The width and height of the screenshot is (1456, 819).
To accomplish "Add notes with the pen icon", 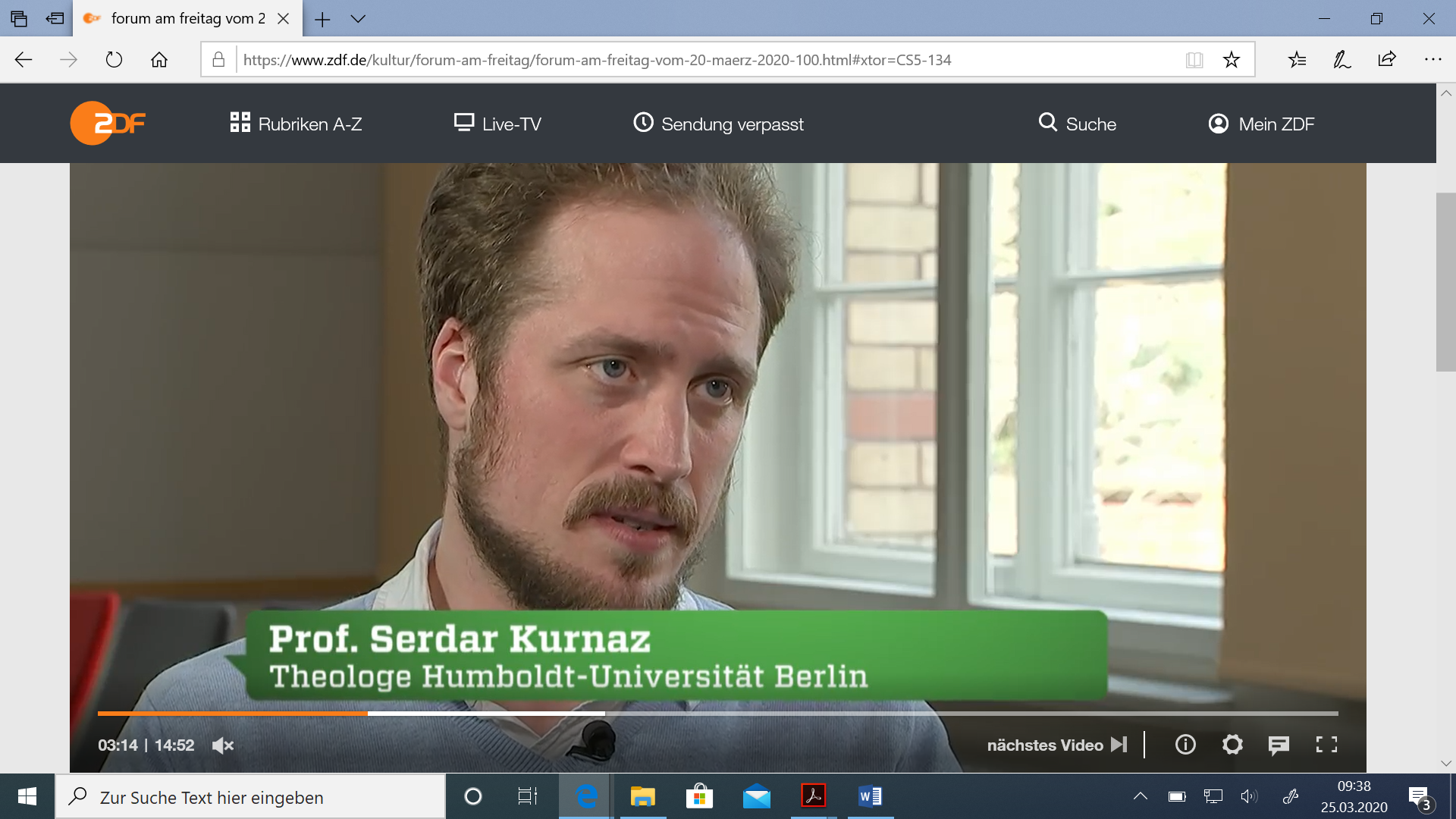I will pyautogui.click(x=1341, y=60).
